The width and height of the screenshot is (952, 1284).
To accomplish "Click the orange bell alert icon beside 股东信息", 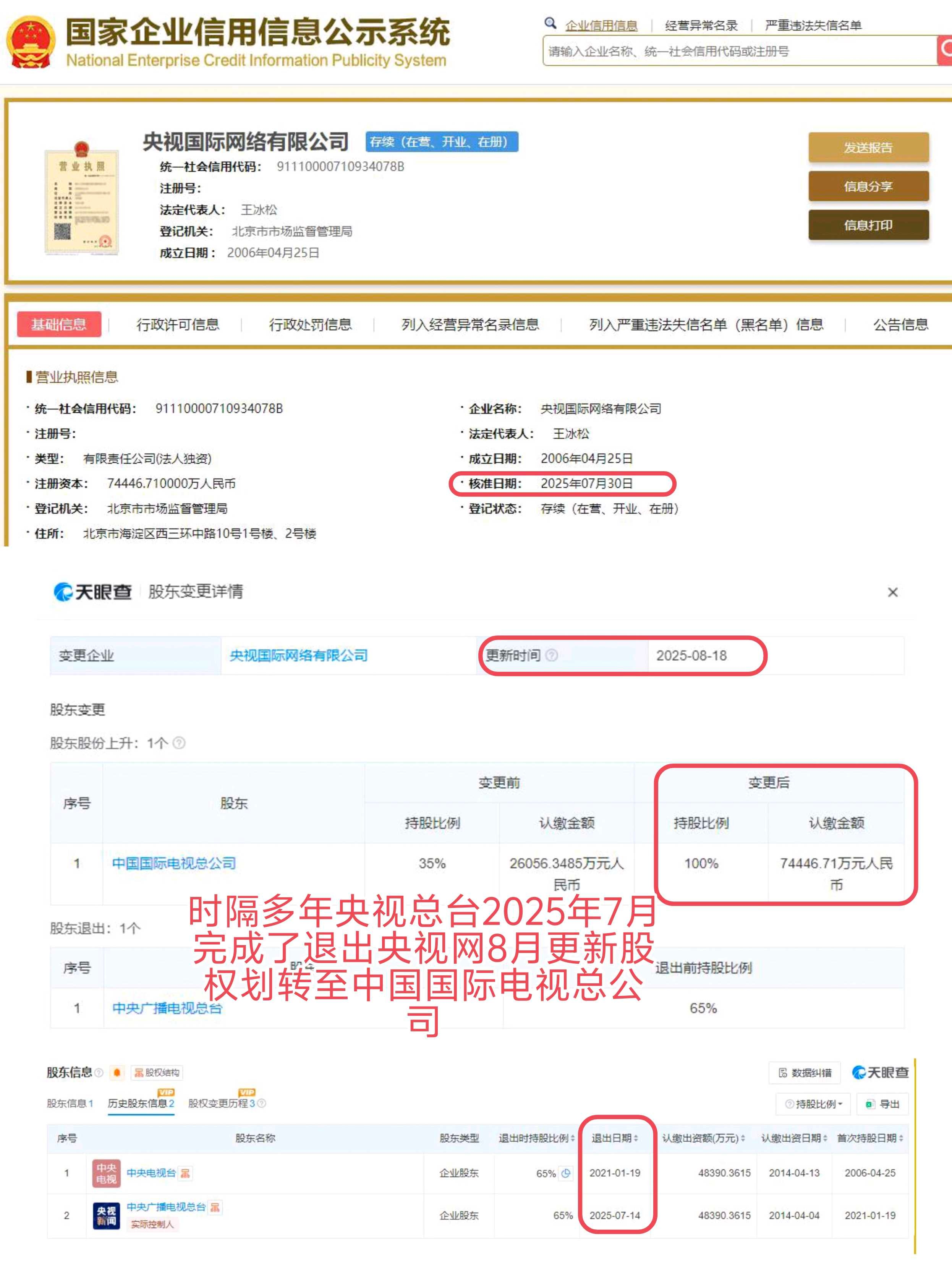I will tap(117, 1073).
